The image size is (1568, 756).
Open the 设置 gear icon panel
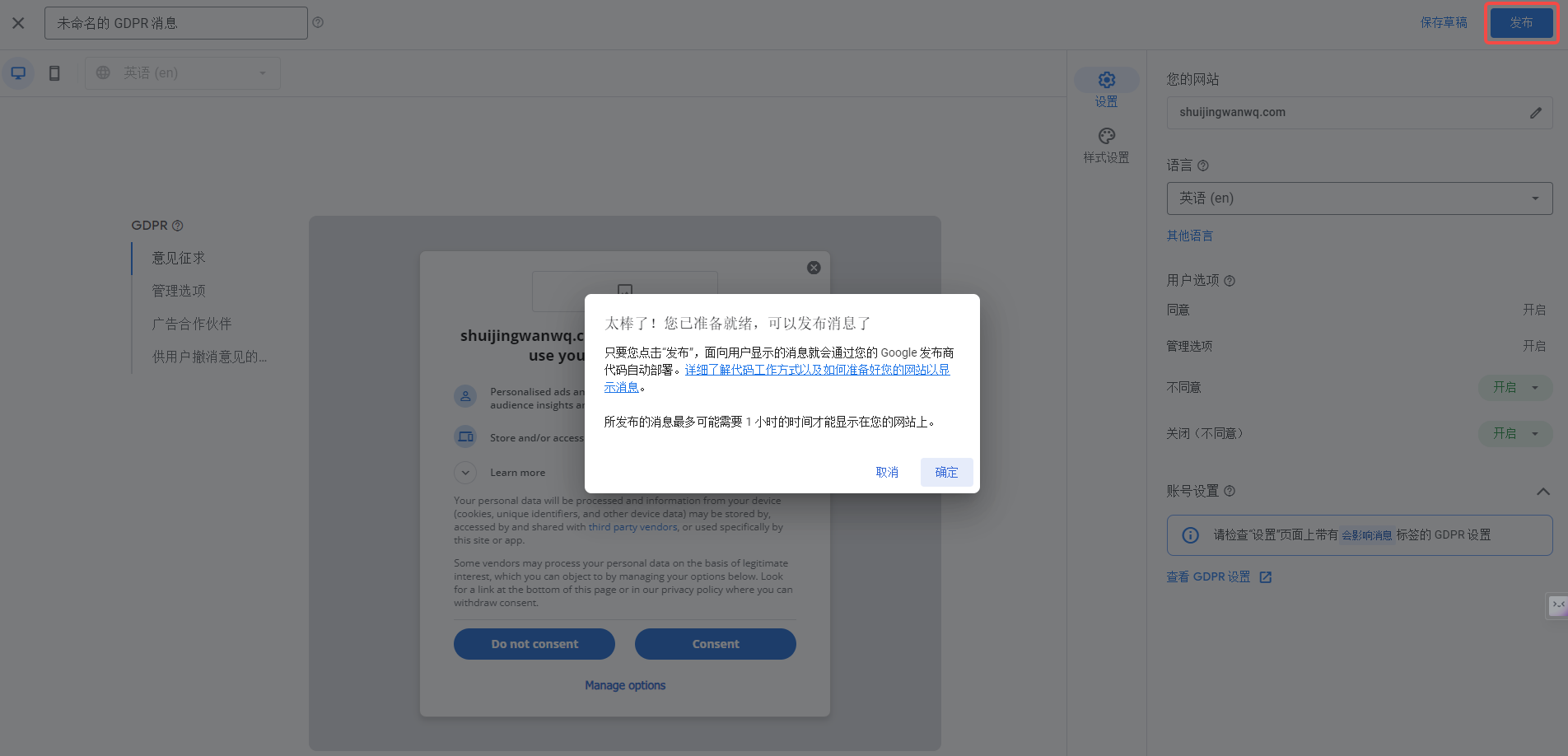pos(1106,80)
